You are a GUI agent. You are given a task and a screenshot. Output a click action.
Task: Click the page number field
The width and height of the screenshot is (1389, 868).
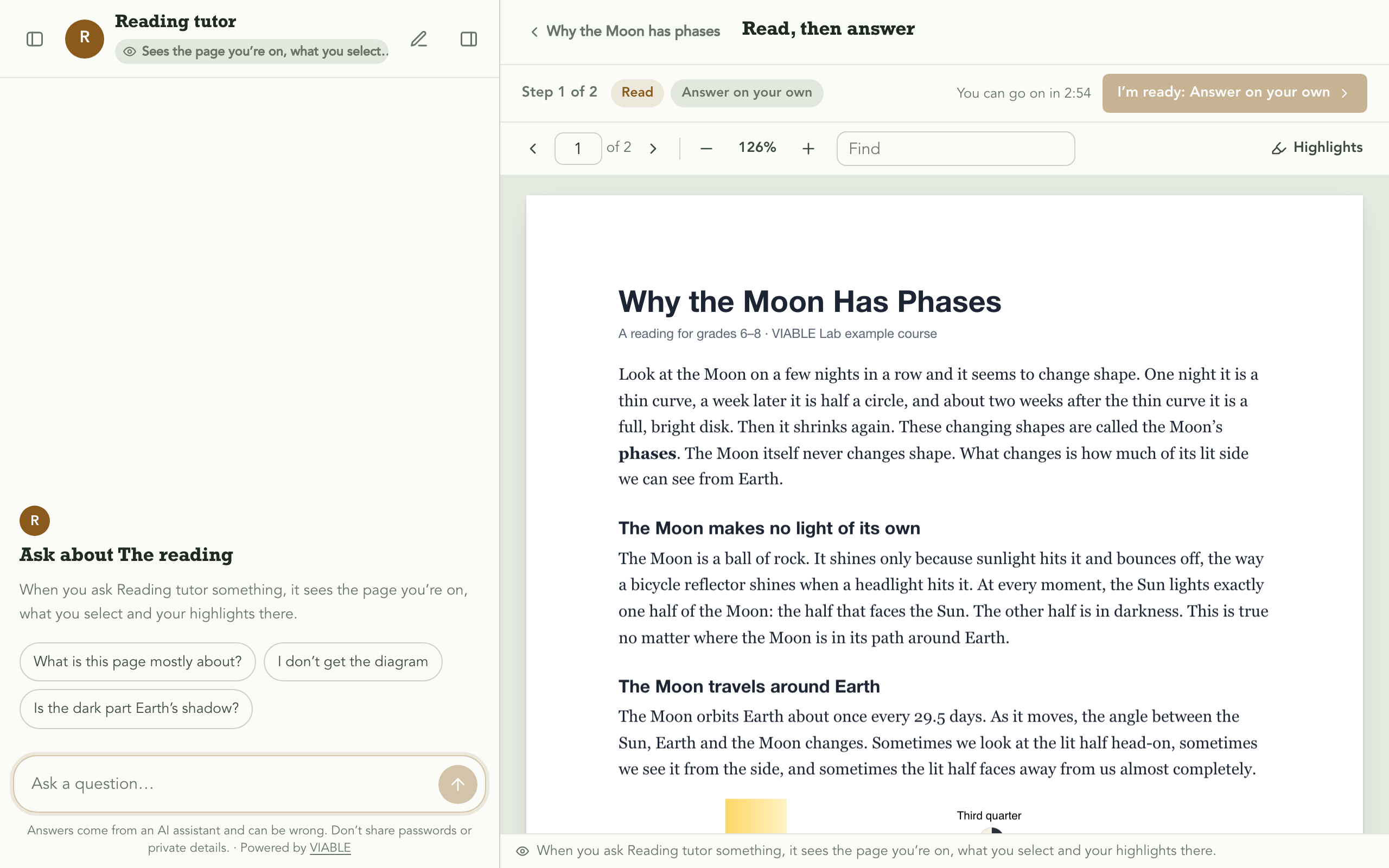coord(578,149)
